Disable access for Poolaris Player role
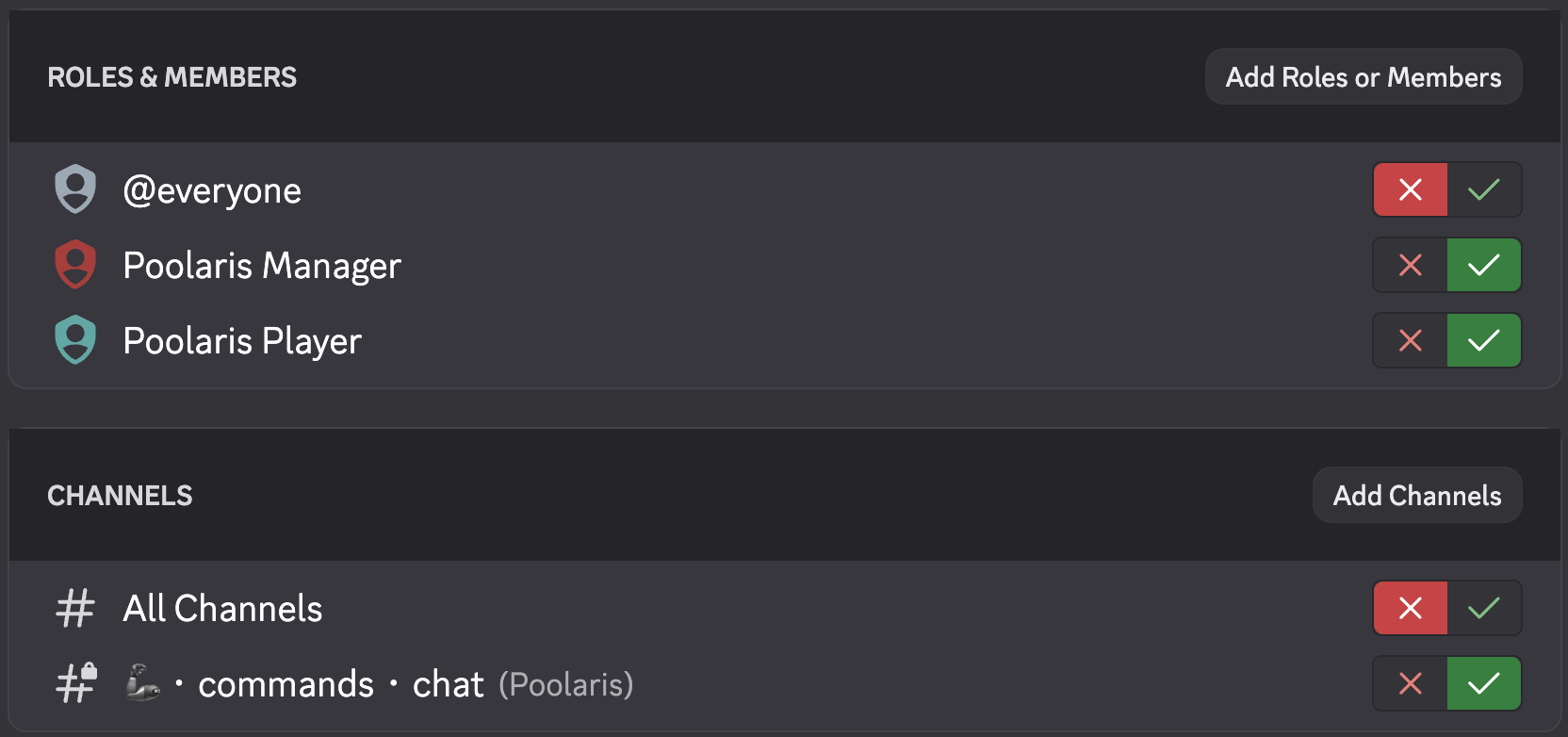The width and height of the screenshot is (1568, 737). pos(1409,340)
